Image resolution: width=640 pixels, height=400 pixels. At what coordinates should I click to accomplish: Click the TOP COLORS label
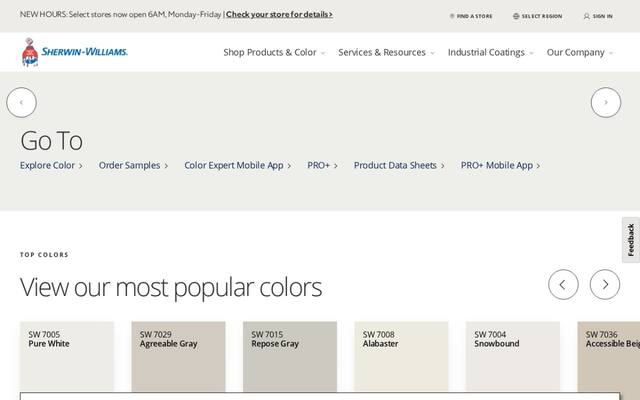(x=44, y=255)
